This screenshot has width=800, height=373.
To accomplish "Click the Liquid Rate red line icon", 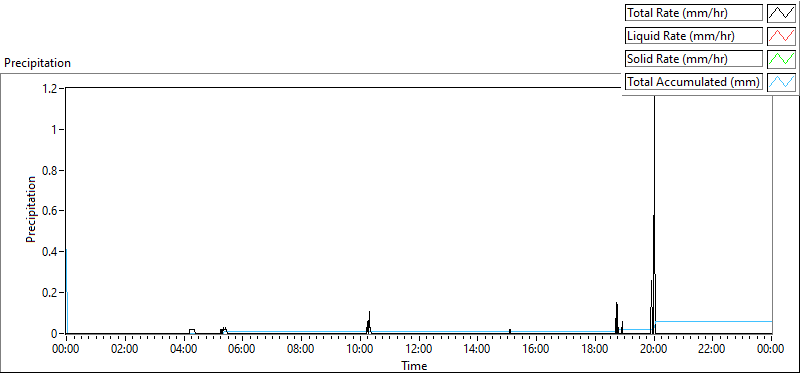I will (x=781, y=36).
